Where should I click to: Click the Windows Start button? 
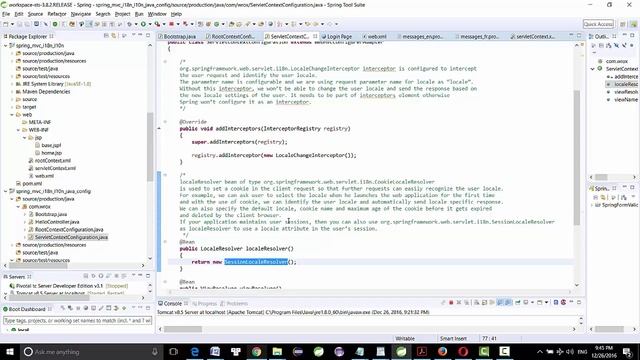click(9, 351)
